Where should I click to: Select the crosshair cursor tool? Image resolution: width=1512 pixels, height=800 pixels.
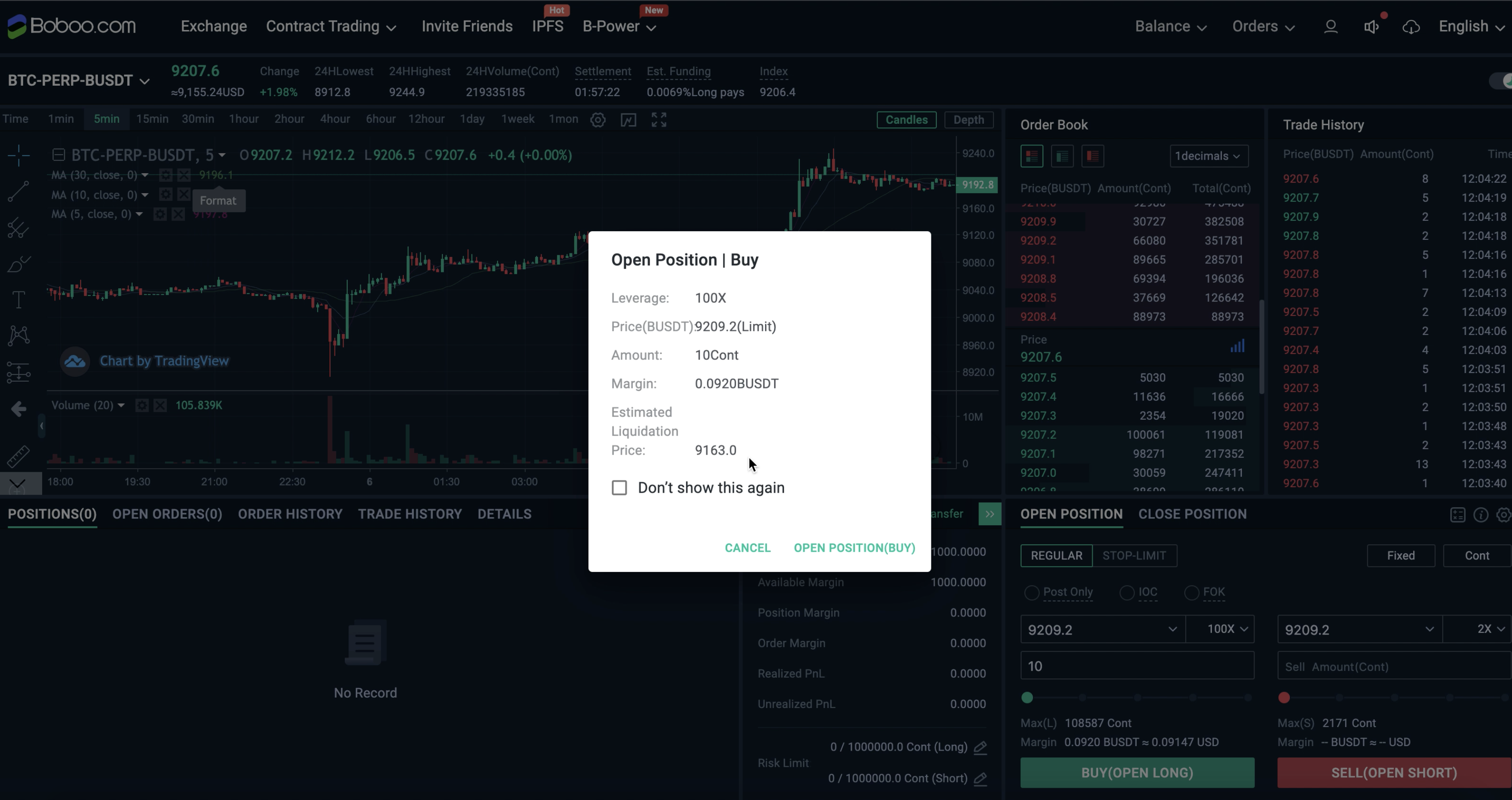18,155
